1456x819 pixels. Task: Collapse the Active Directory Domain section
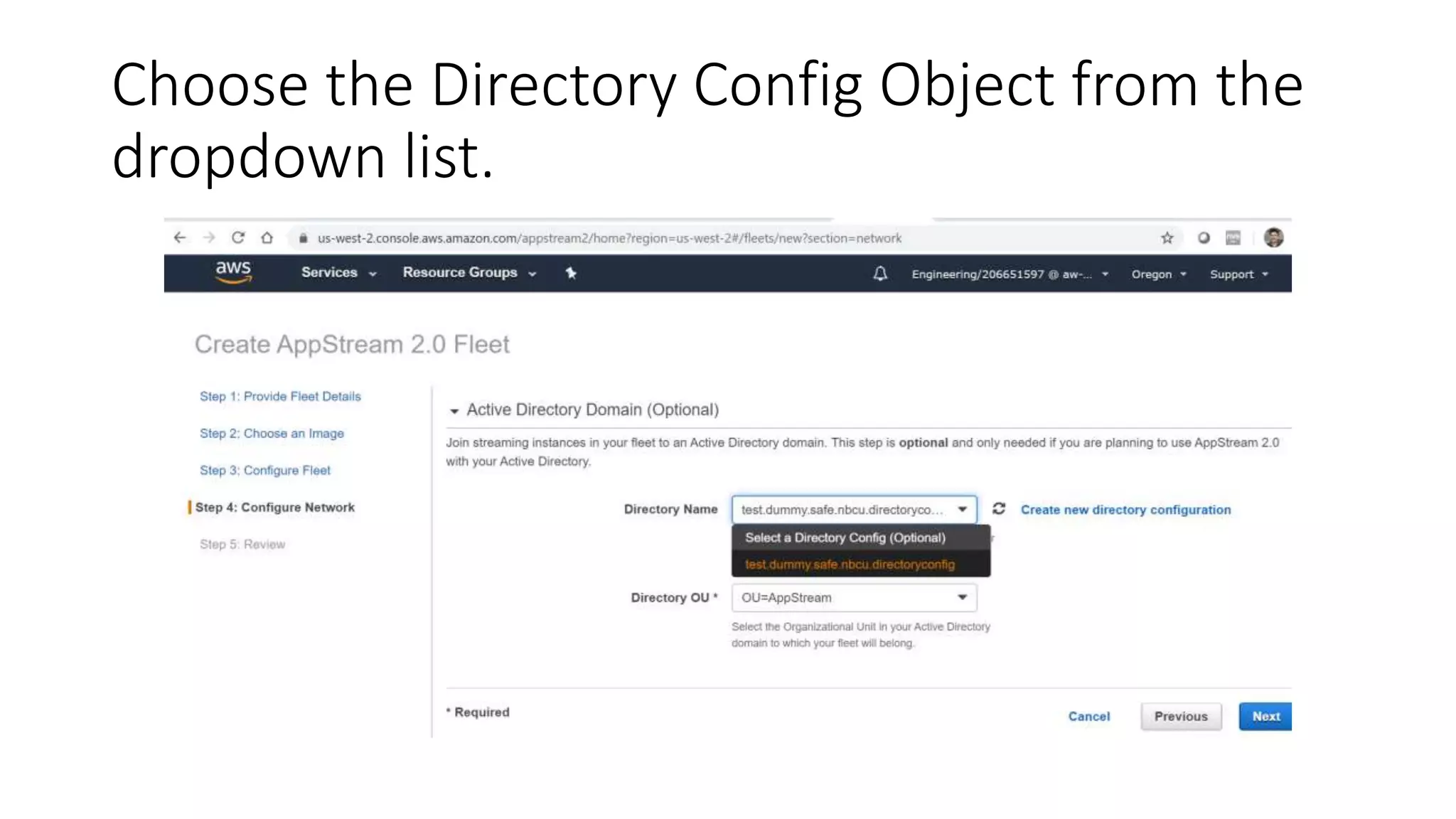pyautogui.click(x=454, y=411)
